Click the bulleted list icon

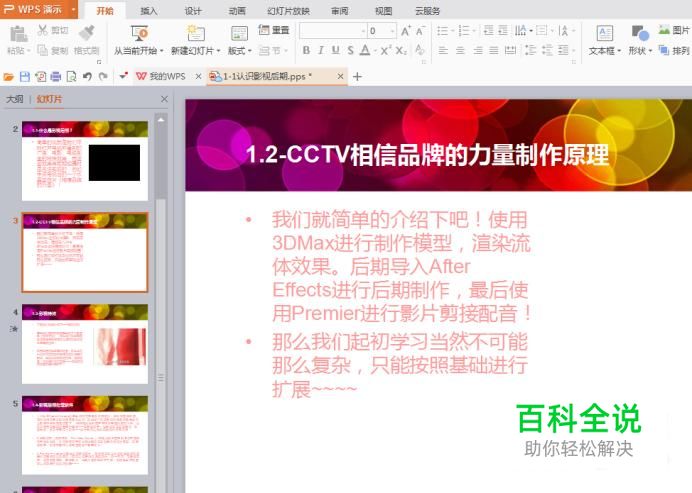442,31
